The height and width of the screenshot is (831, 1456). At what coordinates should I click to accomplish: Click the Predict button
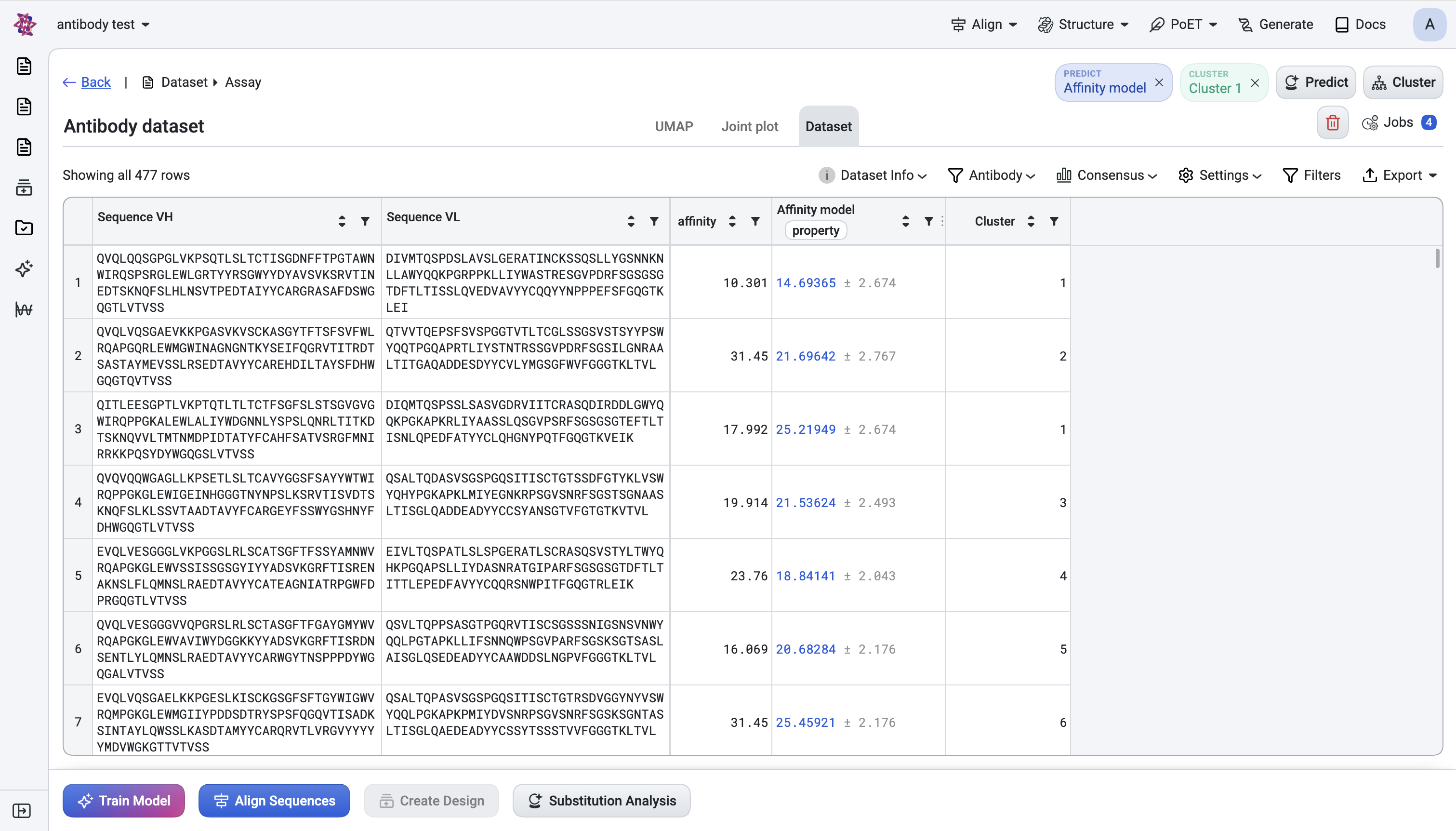pos(1316,82)
